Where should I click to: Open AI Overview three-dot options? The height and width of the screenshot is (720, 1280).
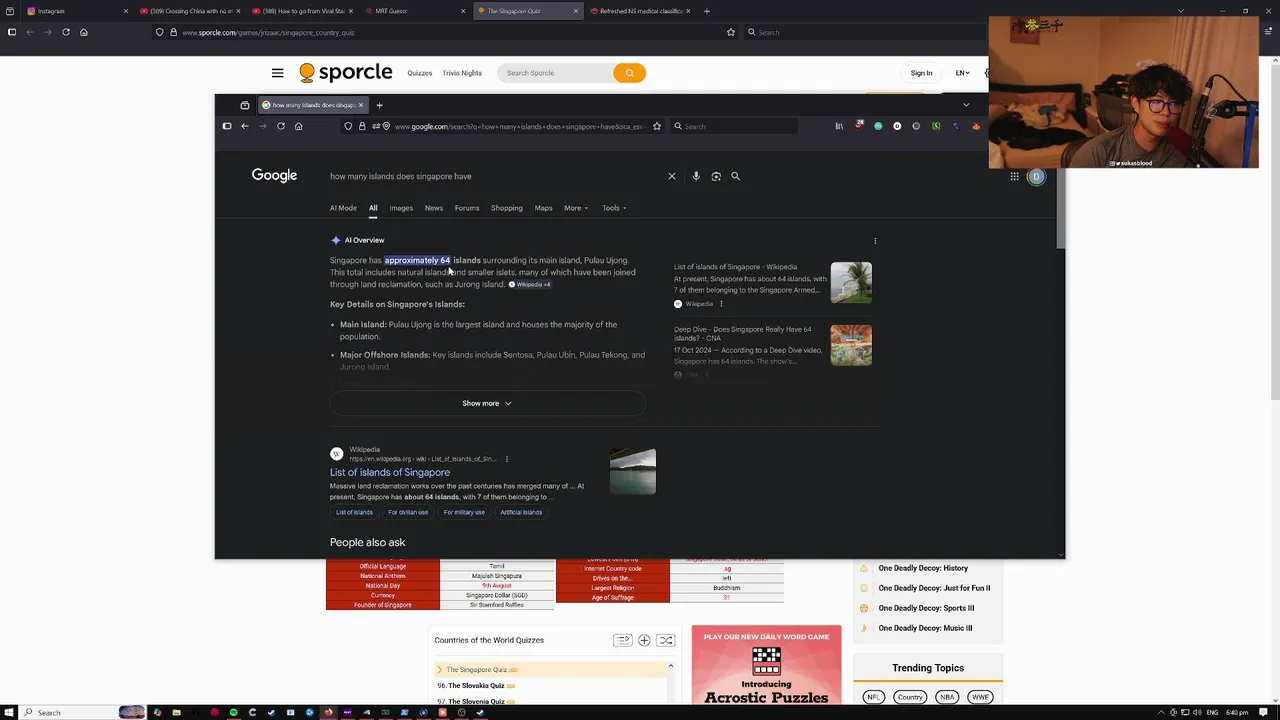(x=875, y=241)
